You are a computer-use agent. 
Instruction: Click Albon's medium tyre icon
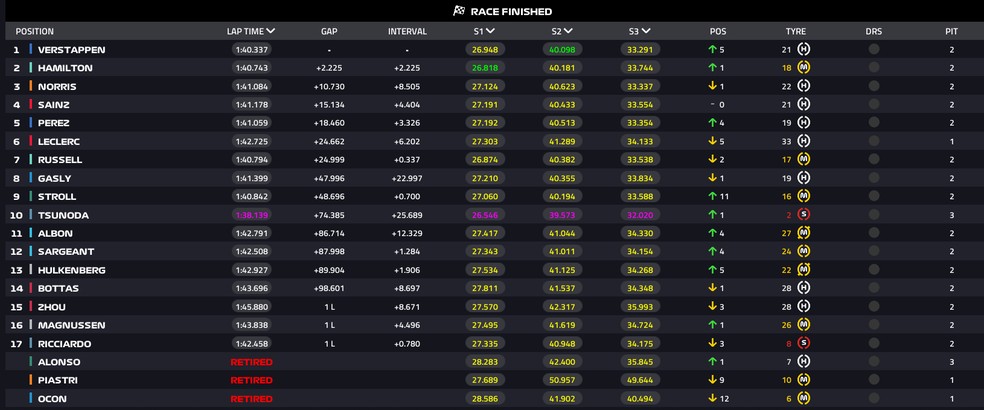[x=803, y=233]
